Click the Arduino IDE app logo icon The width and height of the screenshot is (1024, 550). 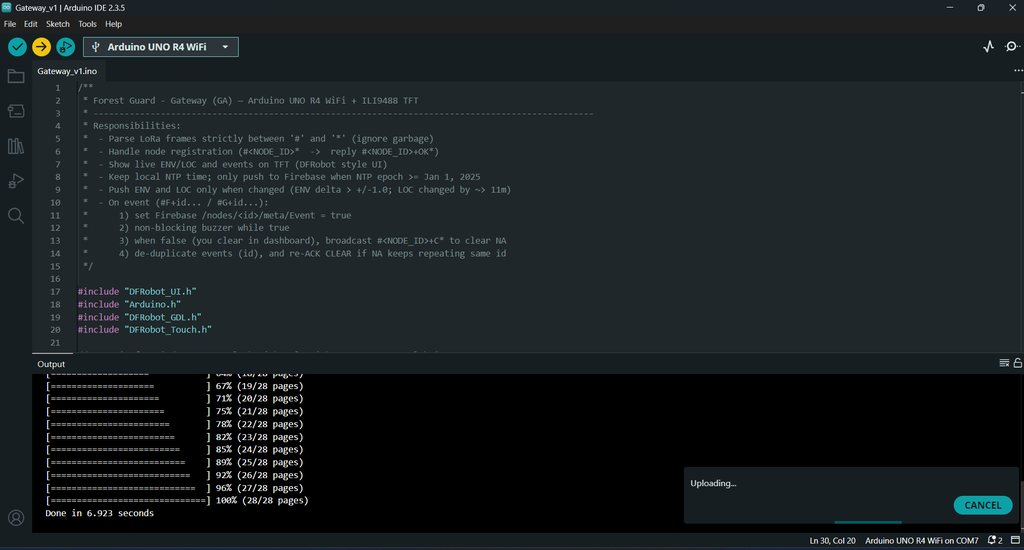click(x=7, y=7)
